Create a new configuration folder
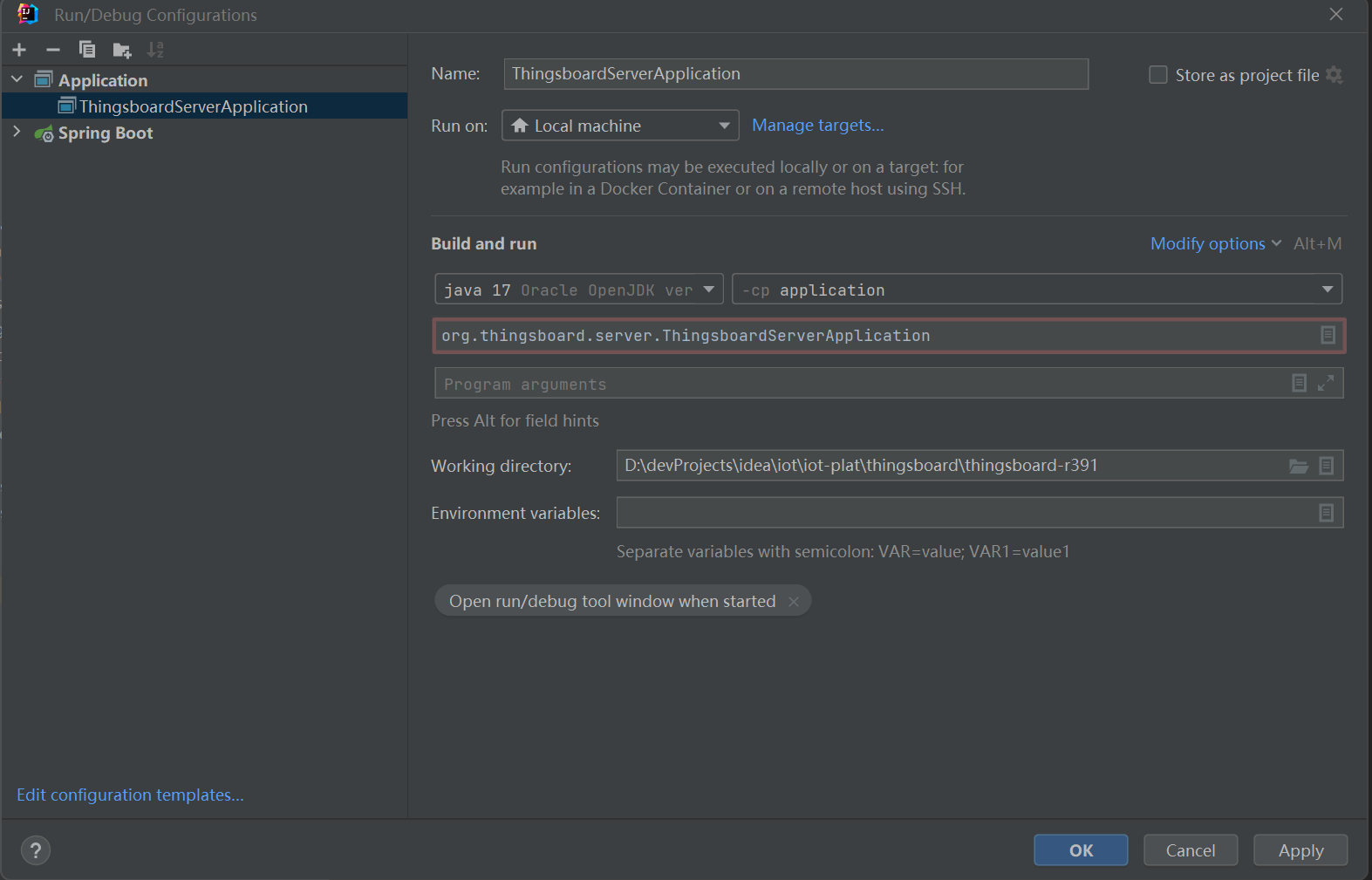 coord(122,50)
